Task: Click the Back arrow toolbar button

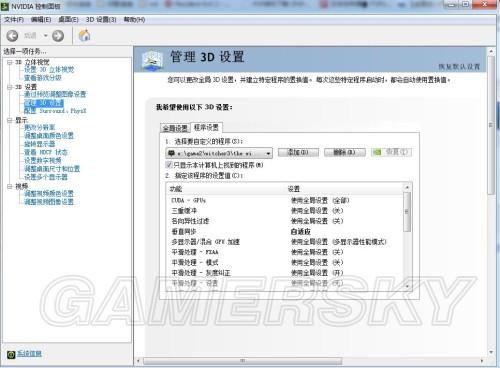Action: pos(12,36)
